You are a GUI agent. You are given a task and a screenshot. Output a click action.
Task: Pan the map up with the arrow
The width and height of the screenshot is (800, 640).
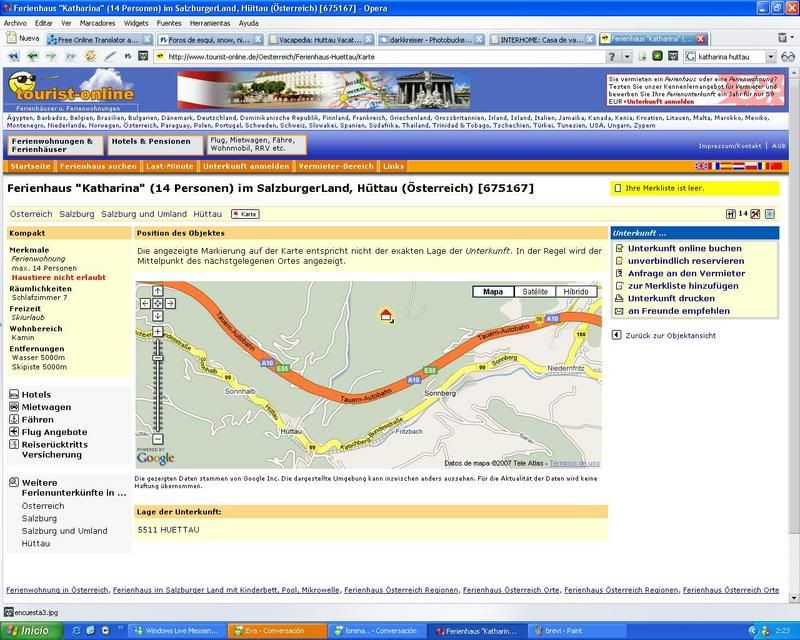(158, 291)
